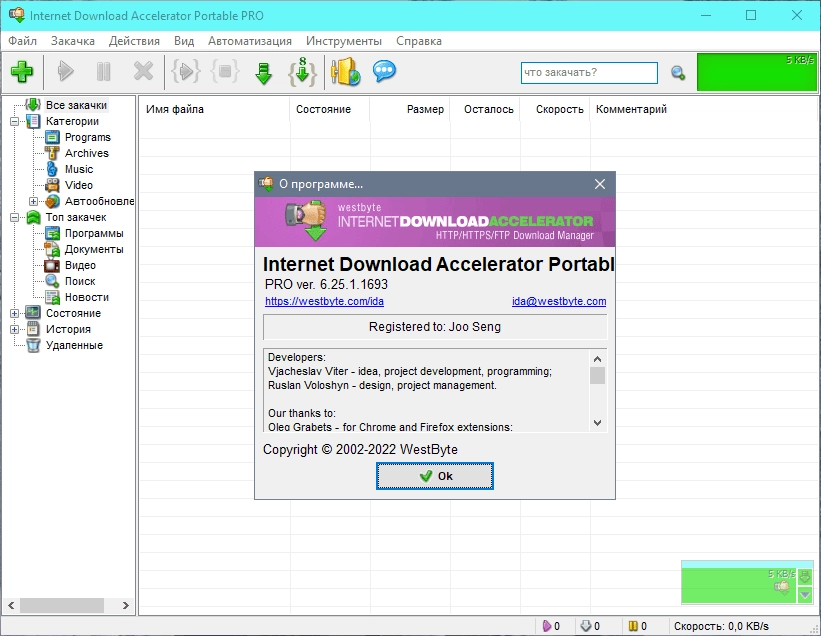Click the Start all downloads braces icon
The height and width of the screenshot is (636, 821).
click(x=186, y=71)
